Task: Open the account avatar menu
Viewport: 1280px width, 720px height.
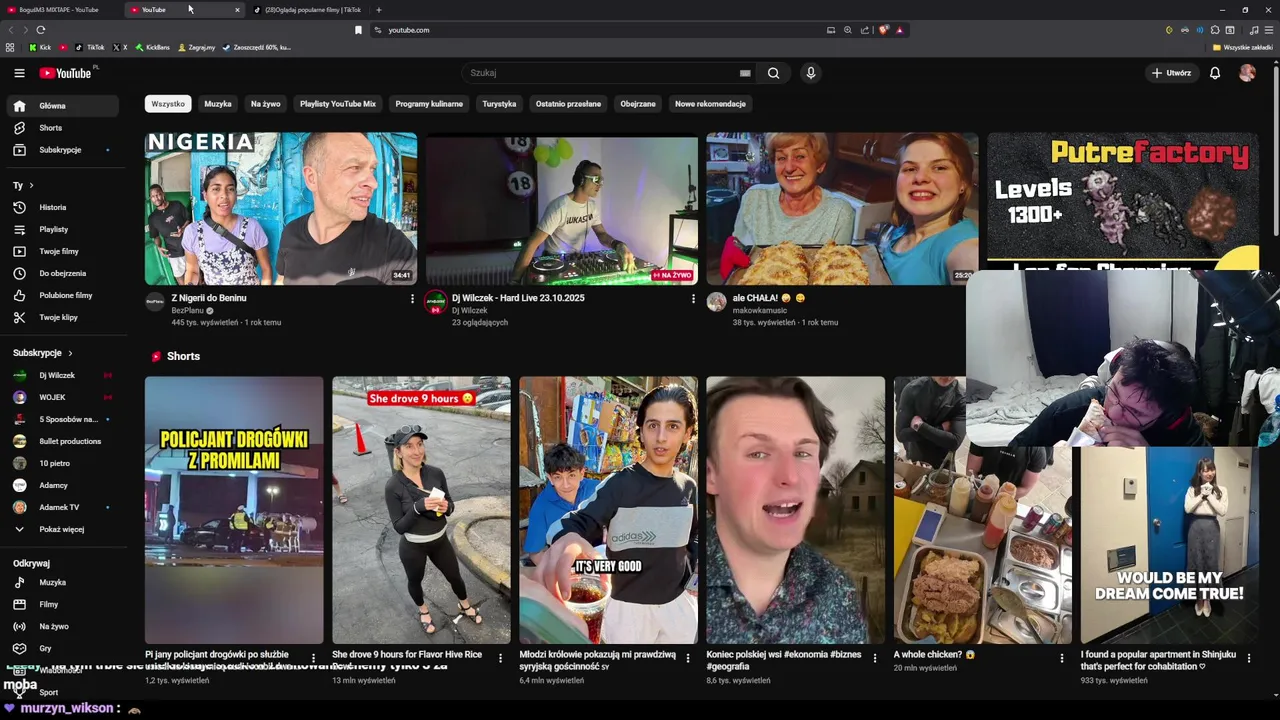Action: tap(1247, 73)
